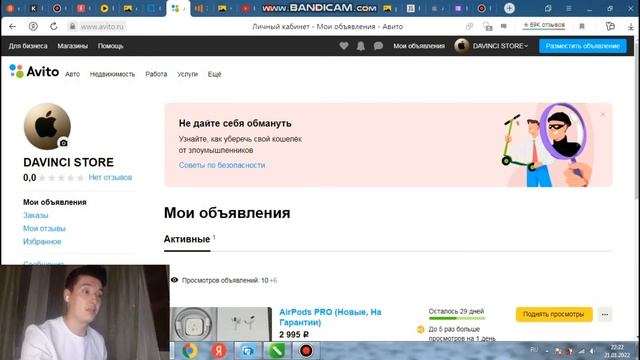Switch to the browser tab with K icon

tap(33, 8)
